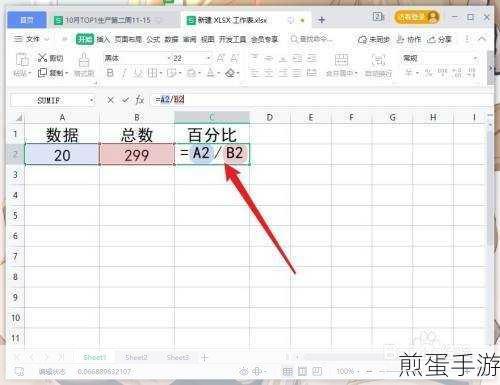
Task: Click the Copy icon
Action: [x=42, y=73]
